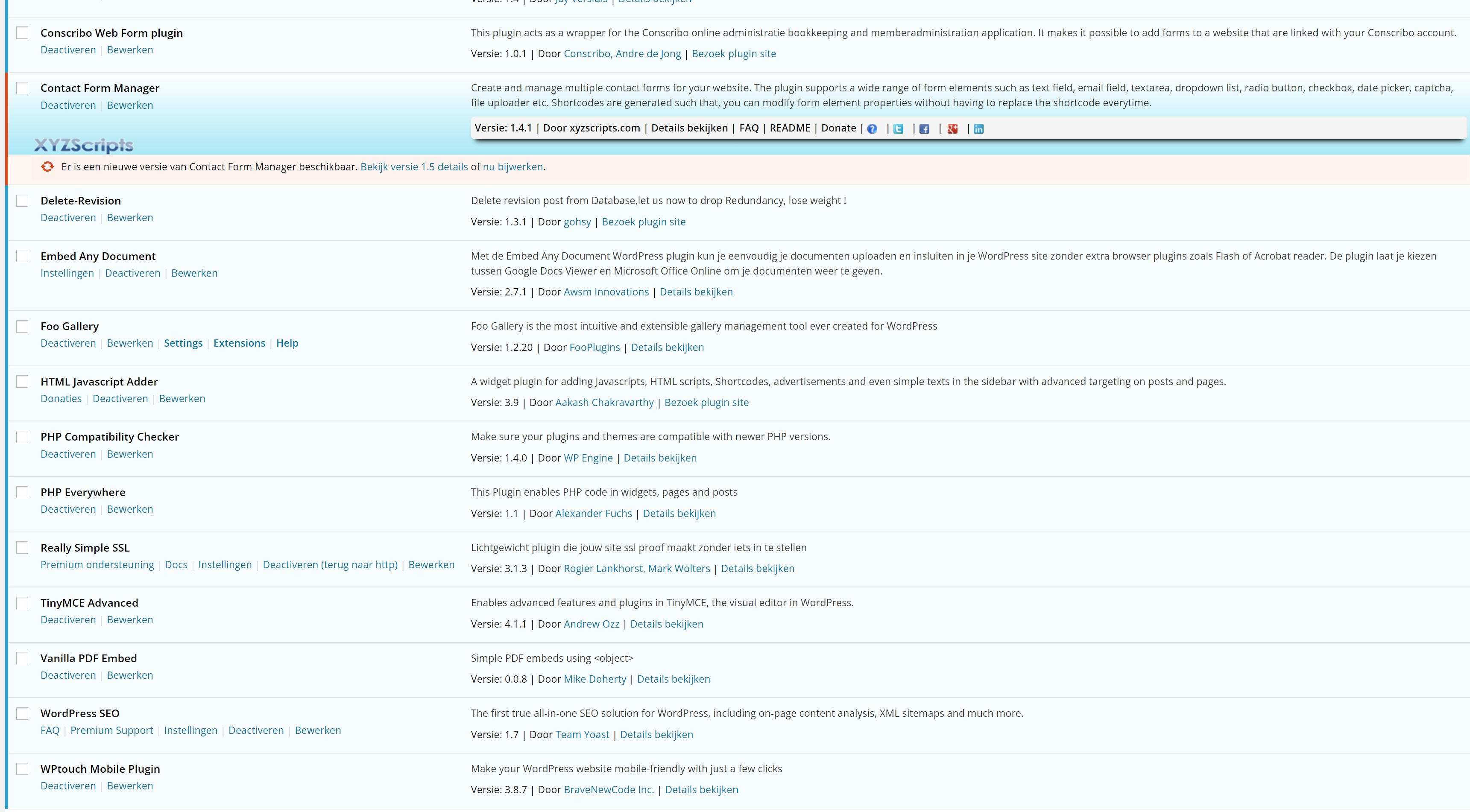
Task: Check the TinyMCE Advanced checkbox
Action: [x=22, y=603]
